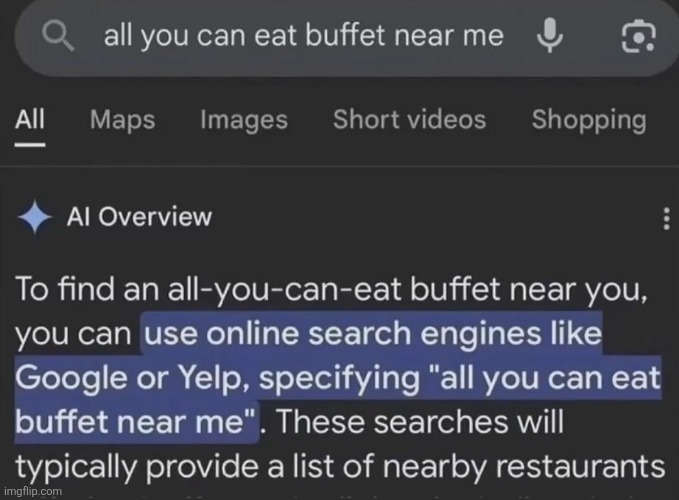Click the AI Overview heading label
The width and height of the screenshot is (679, 500).
tap(139, 217)
